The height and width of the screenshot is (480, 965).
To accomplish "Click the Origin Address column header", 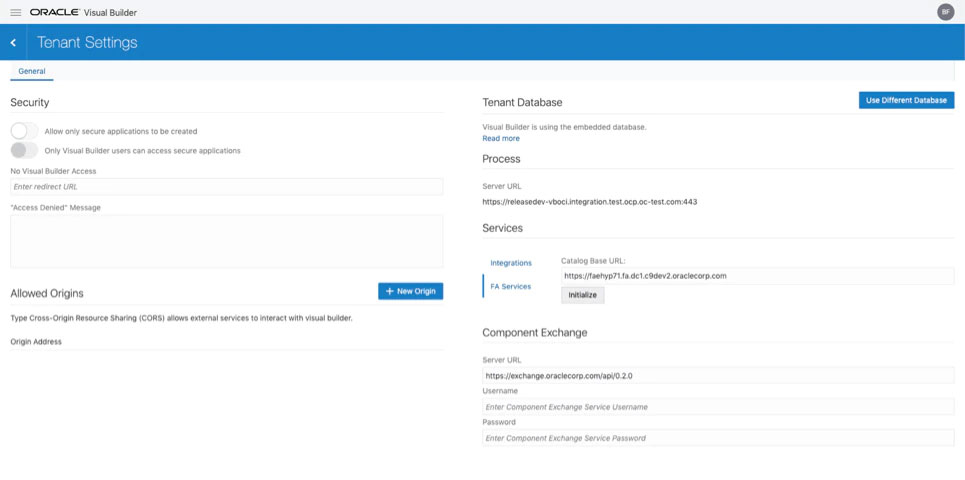I will pos(36,342).
